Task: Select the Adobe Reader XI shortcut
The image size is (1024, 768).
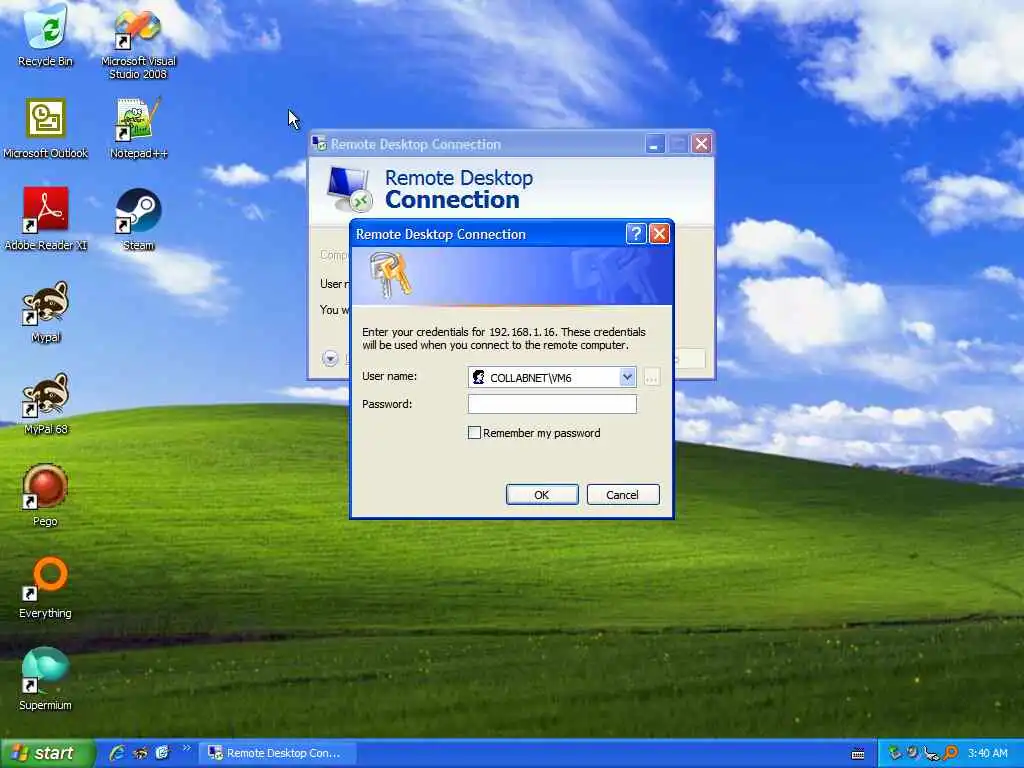Action: pyautogui.click(x=45, y=219)
